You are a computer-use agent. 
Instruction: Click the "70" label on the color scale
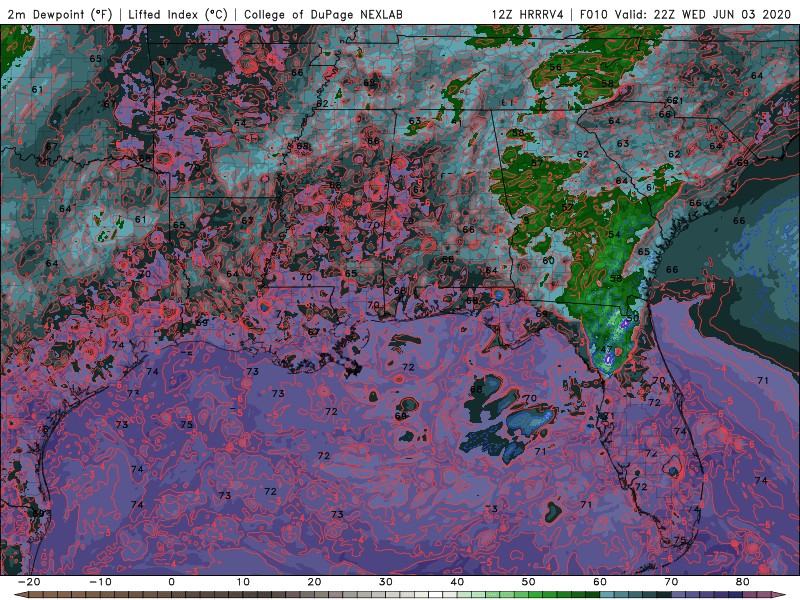671,582
